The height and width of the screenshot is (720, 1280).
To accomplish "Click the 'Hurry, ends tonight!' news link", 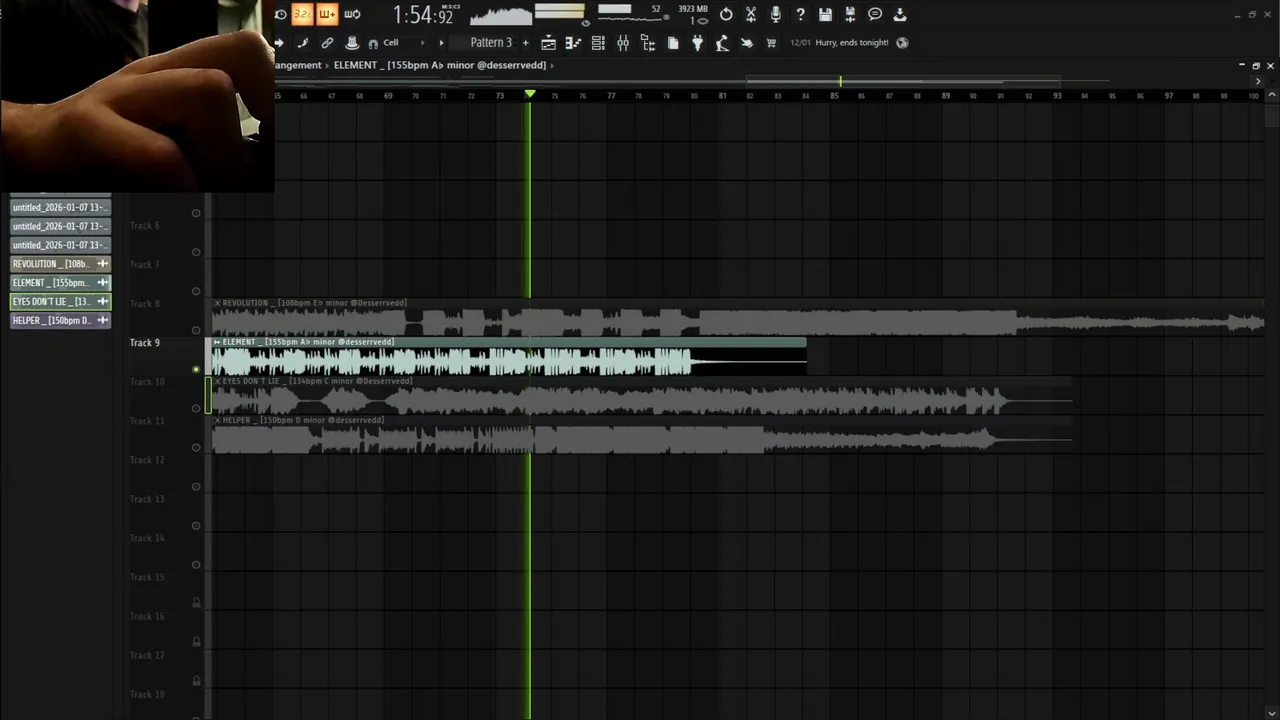I will (852, 43).
